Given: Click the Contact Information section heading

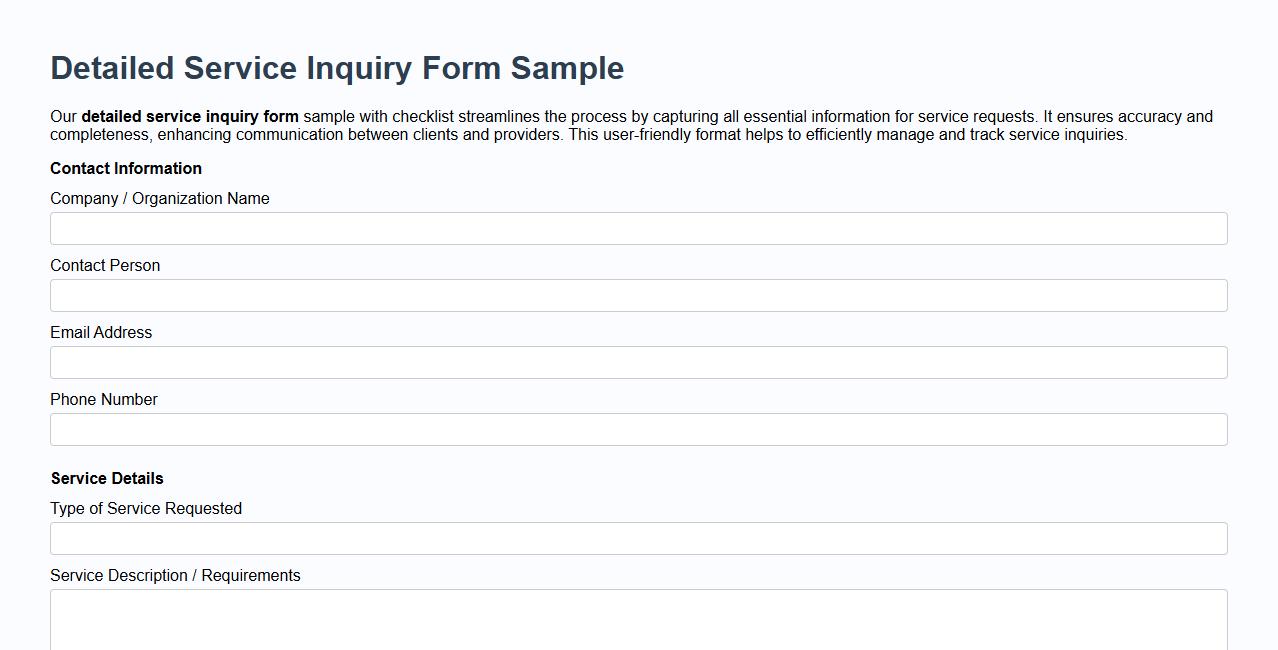Looking at the screenshot, I should tap(125, 168).
